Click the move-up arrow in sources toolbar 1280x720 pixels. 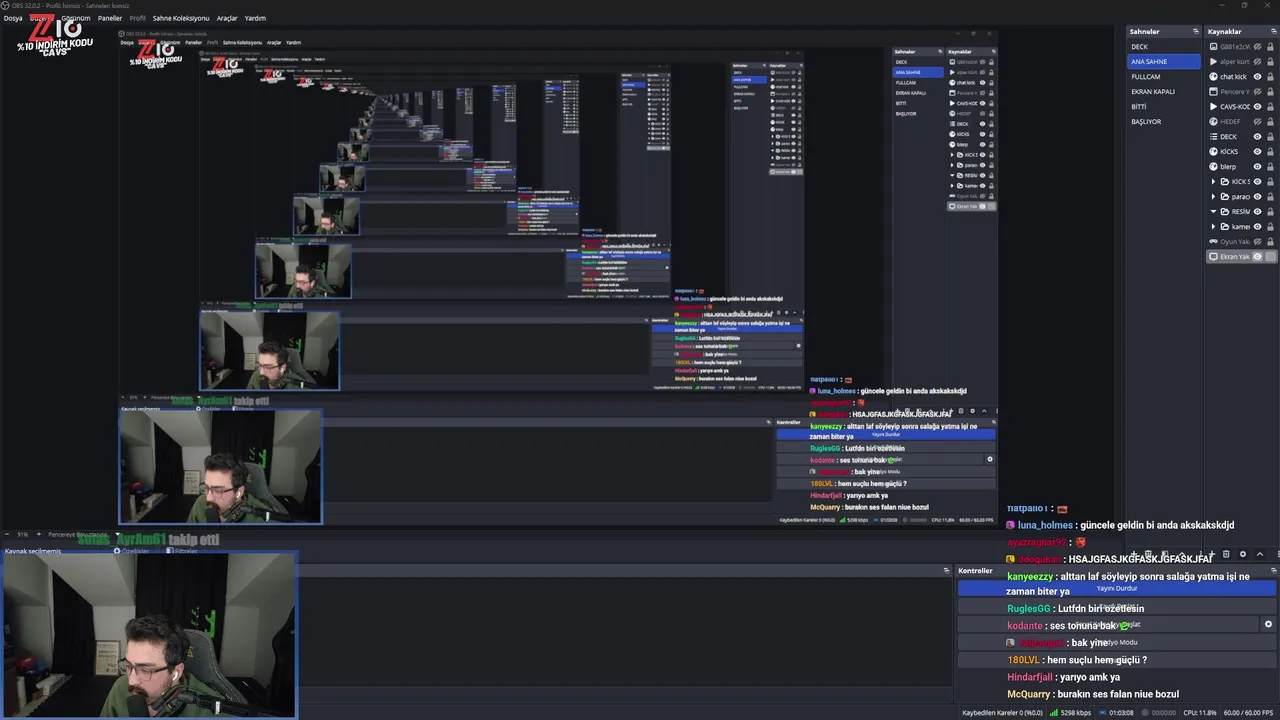[x=1259, y=554]
